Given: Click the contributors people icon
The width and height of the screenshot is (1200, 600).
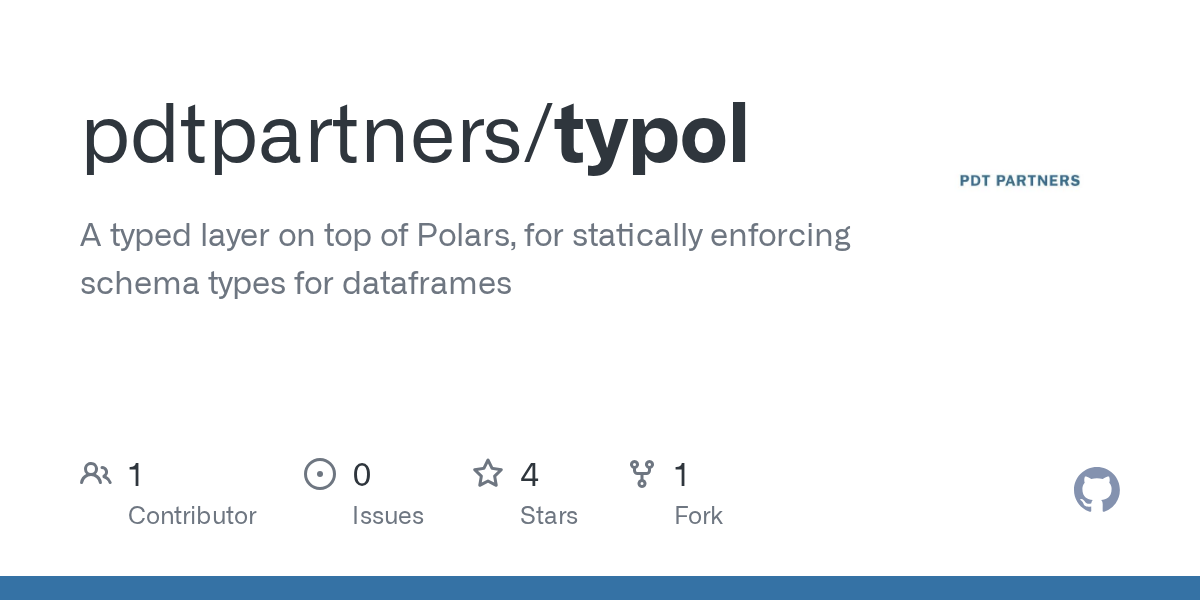Looking at the screenshot, I should pyautogui.click(x=96, y=474).
